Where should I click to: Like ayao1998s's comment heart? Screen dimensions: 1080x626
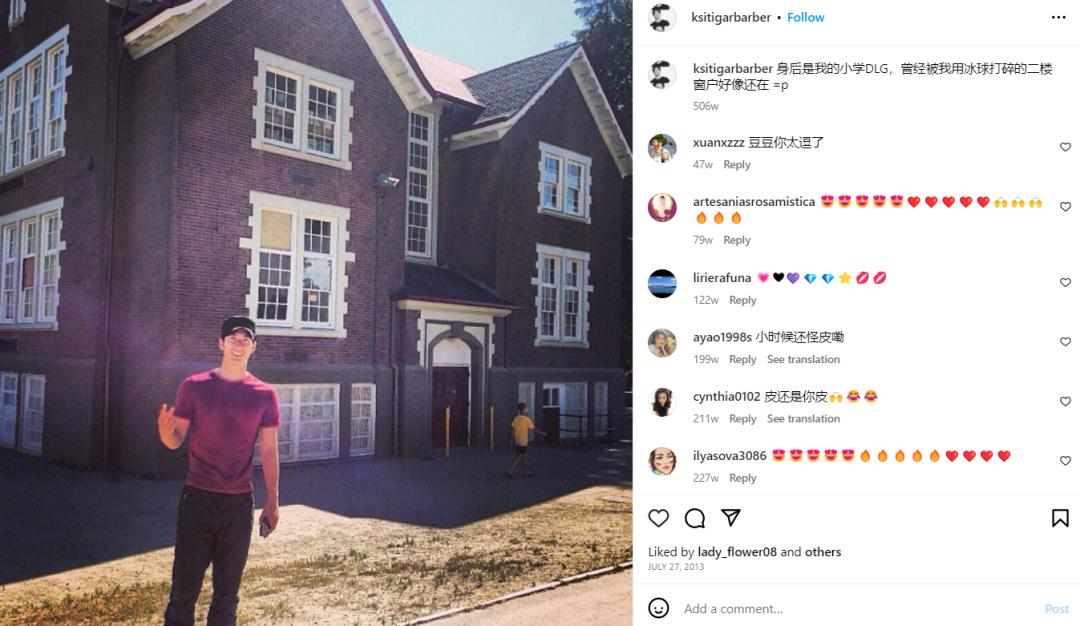1065,342
